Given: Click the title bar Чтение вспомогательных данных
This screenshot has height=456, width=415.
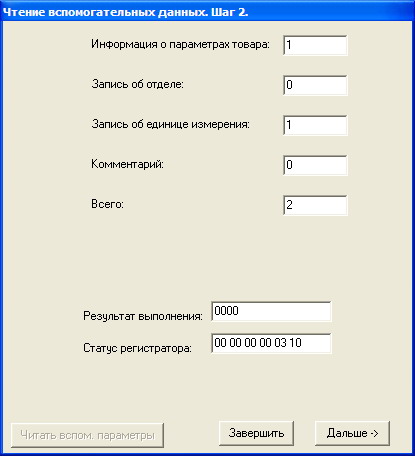Looking at the screenshot, I should tap(207, 11).
